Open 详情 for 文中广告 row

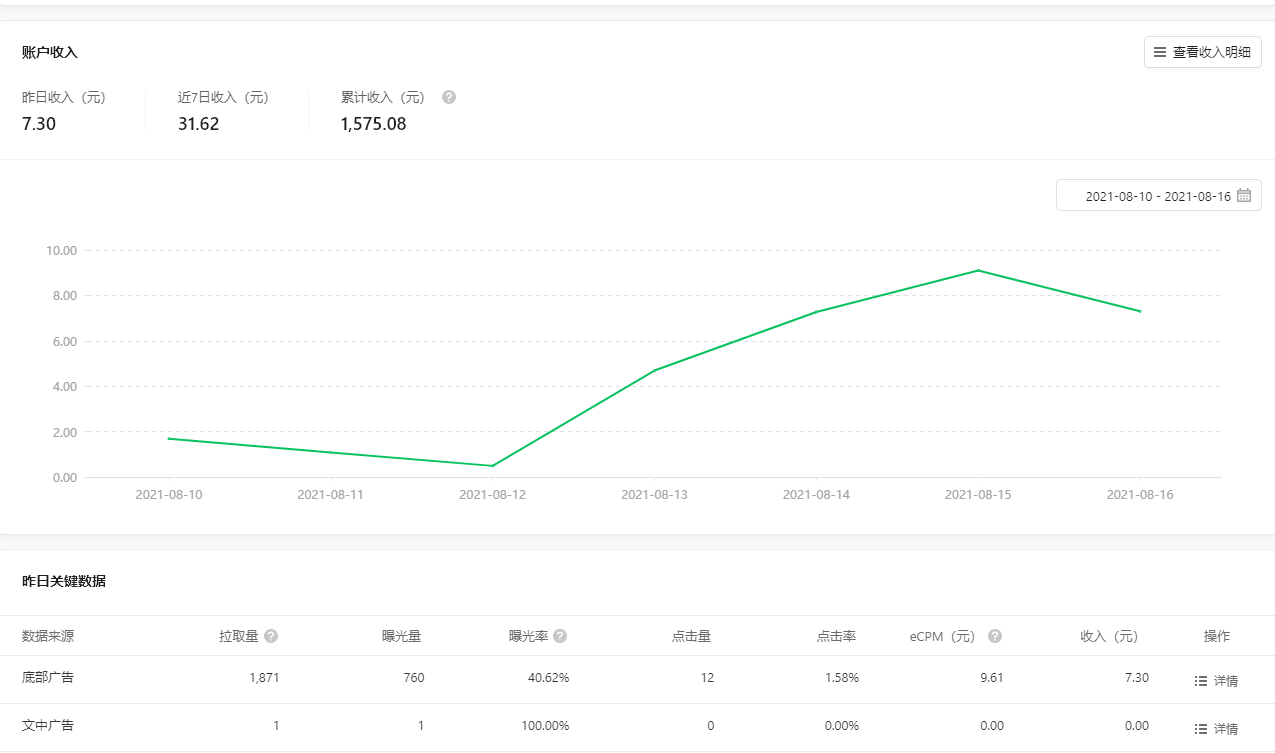coord(1226,729)
